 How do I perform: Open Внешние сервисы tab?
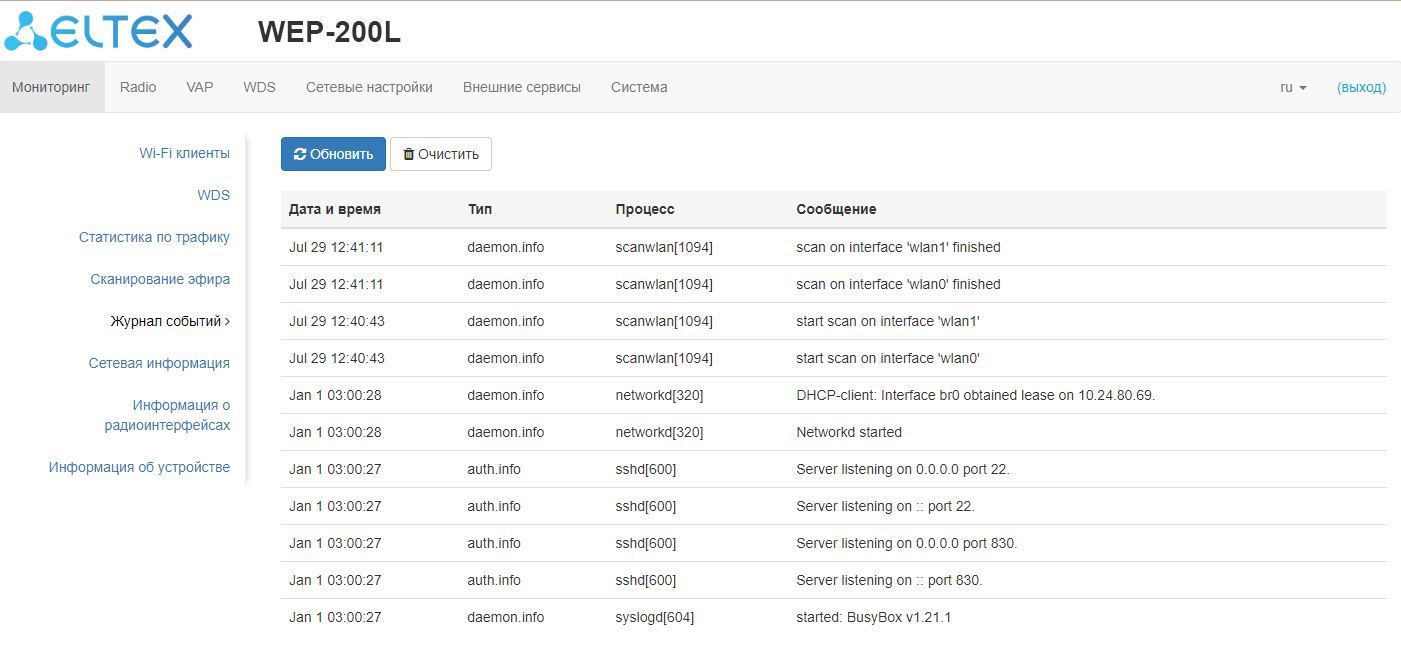click(x=521, y=87)
